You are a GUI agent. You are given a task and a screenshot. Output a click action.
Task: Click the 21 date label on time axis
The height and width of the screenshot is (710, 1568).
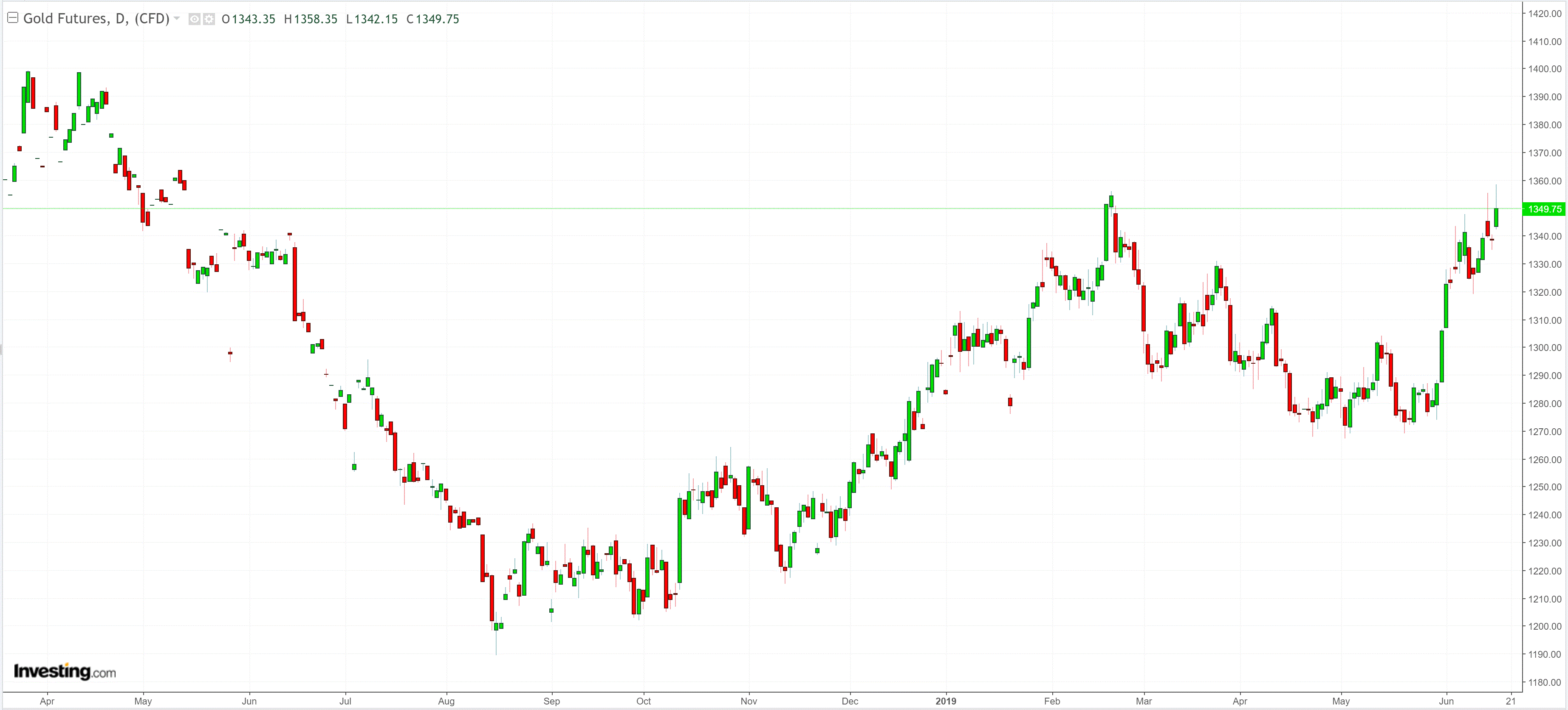1511,701
